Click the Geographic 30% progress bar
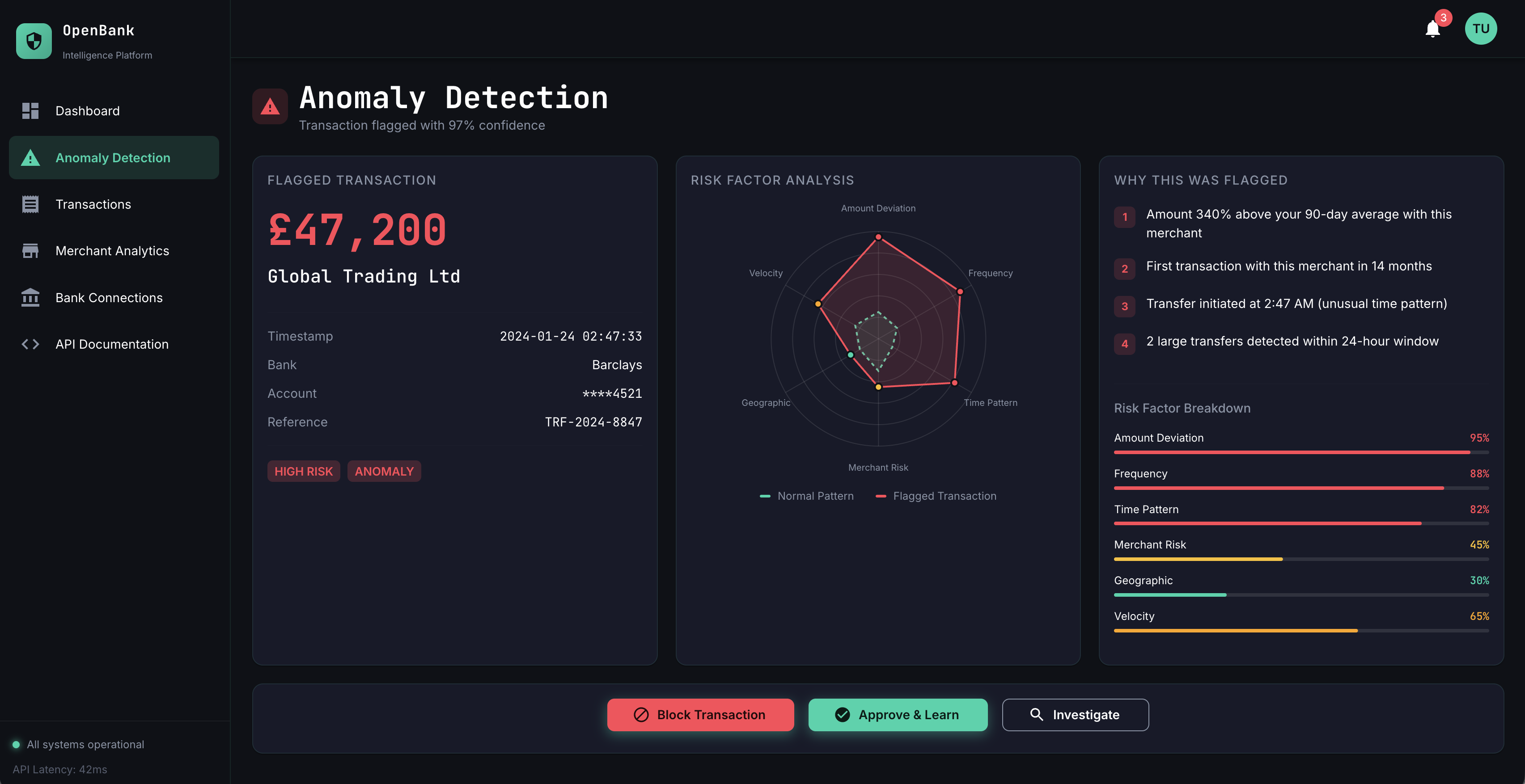This screenshot has width=1525, height=784. pos(1301,595)
